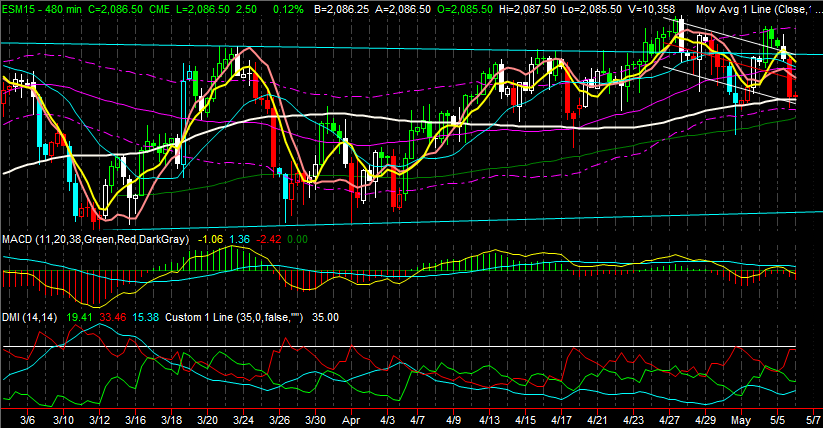Click the 3/10 date on time axis
Viewport: 823px width, 428px height.
(x=64, y=420)
